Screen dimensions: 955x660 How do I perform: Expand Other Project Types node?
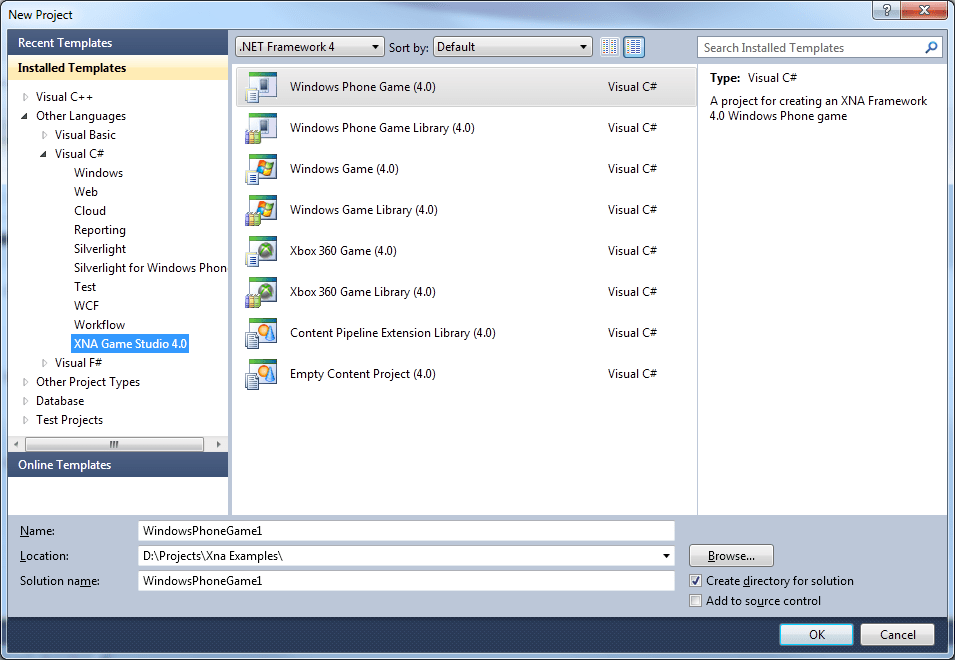[x=26, y=382]
